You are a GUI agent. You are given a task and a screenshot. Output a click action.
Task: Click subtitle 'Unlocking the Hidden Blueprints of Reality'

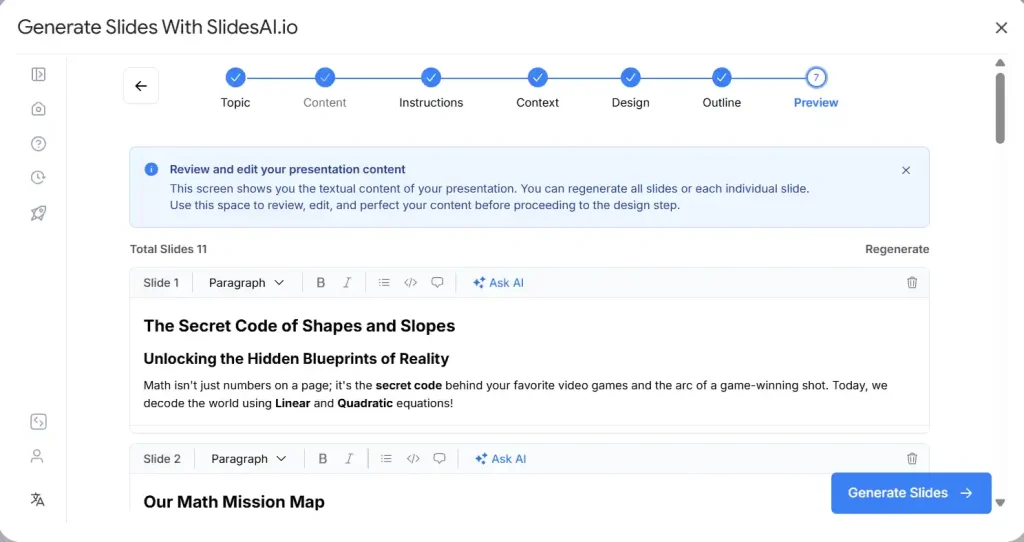tap(296, 359)
